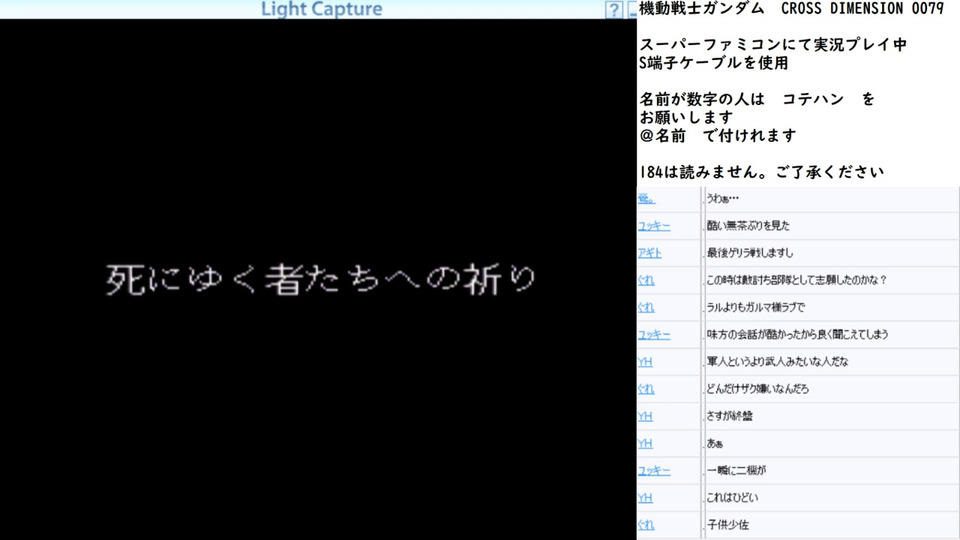Open ユッキー link beside 一瞬に二機が

click(654, 471)
